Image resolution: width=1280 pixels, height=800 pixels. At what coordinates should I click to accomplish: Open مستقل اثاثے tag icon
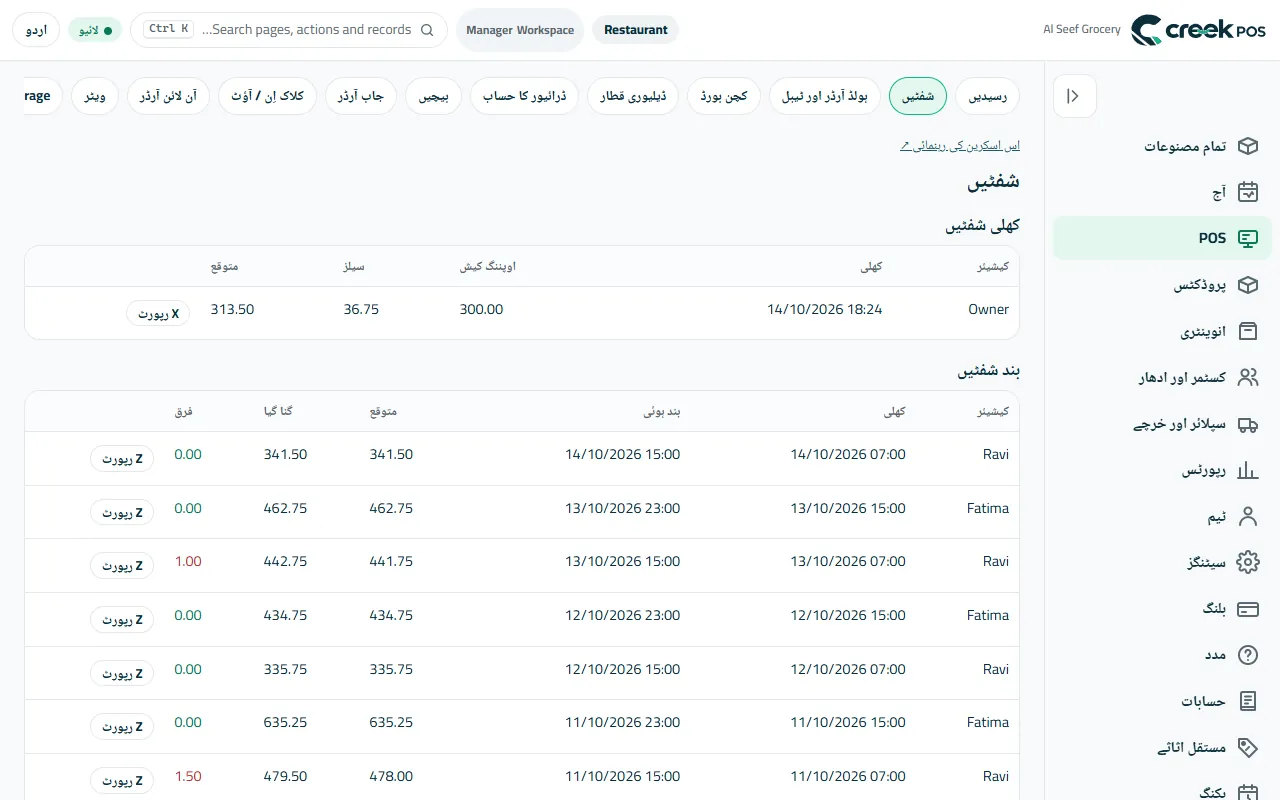pos(1247,747)
